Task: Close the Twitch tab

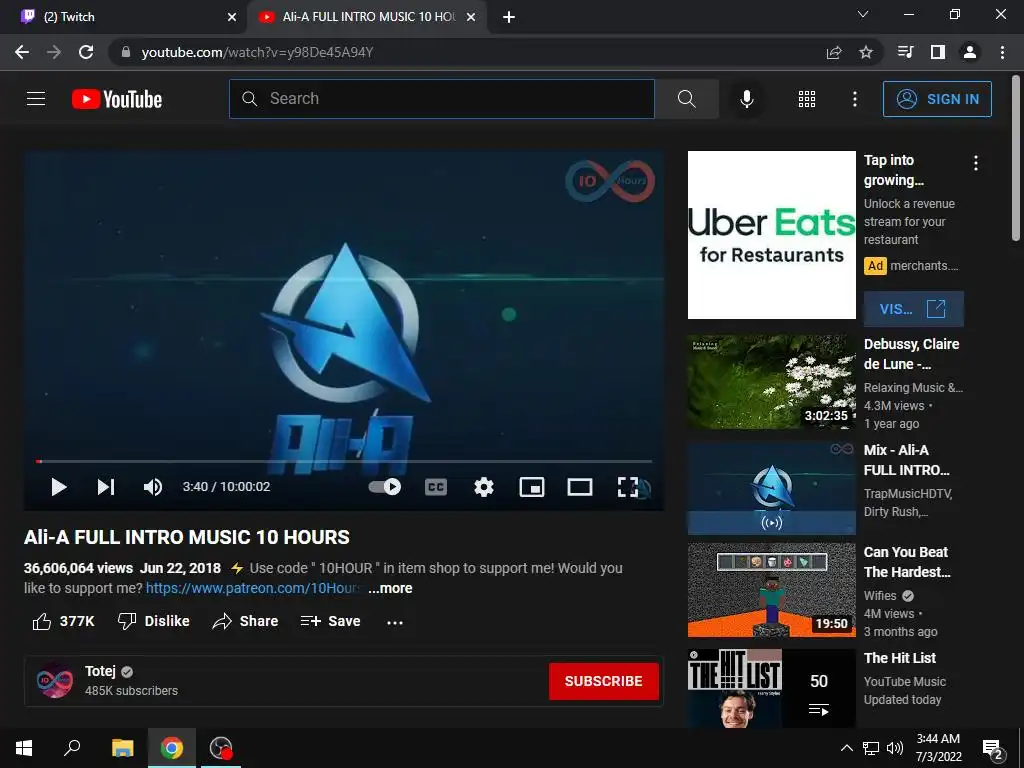Action: pyautogui.click(x=231, y=17)
